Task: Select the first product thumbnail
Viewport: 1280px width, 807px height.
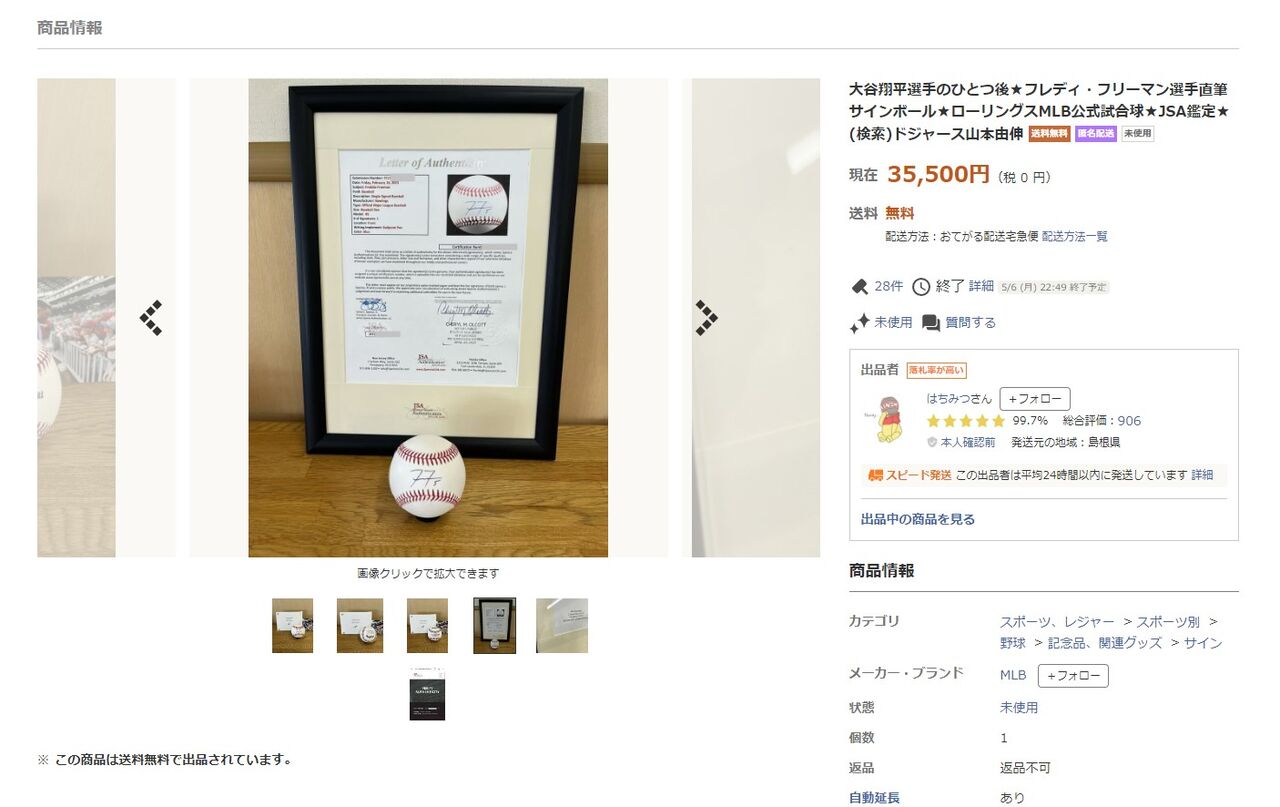Action: 292,626
